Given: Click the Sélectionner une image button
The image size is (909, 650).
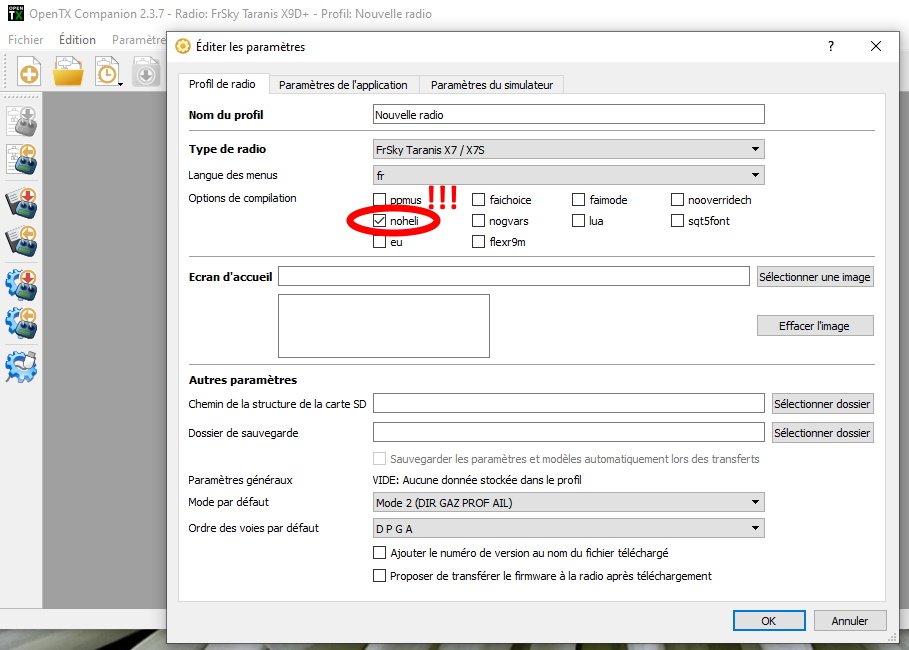Looking at the screenshot, I should pyautogui.click(x=814, y=277).
